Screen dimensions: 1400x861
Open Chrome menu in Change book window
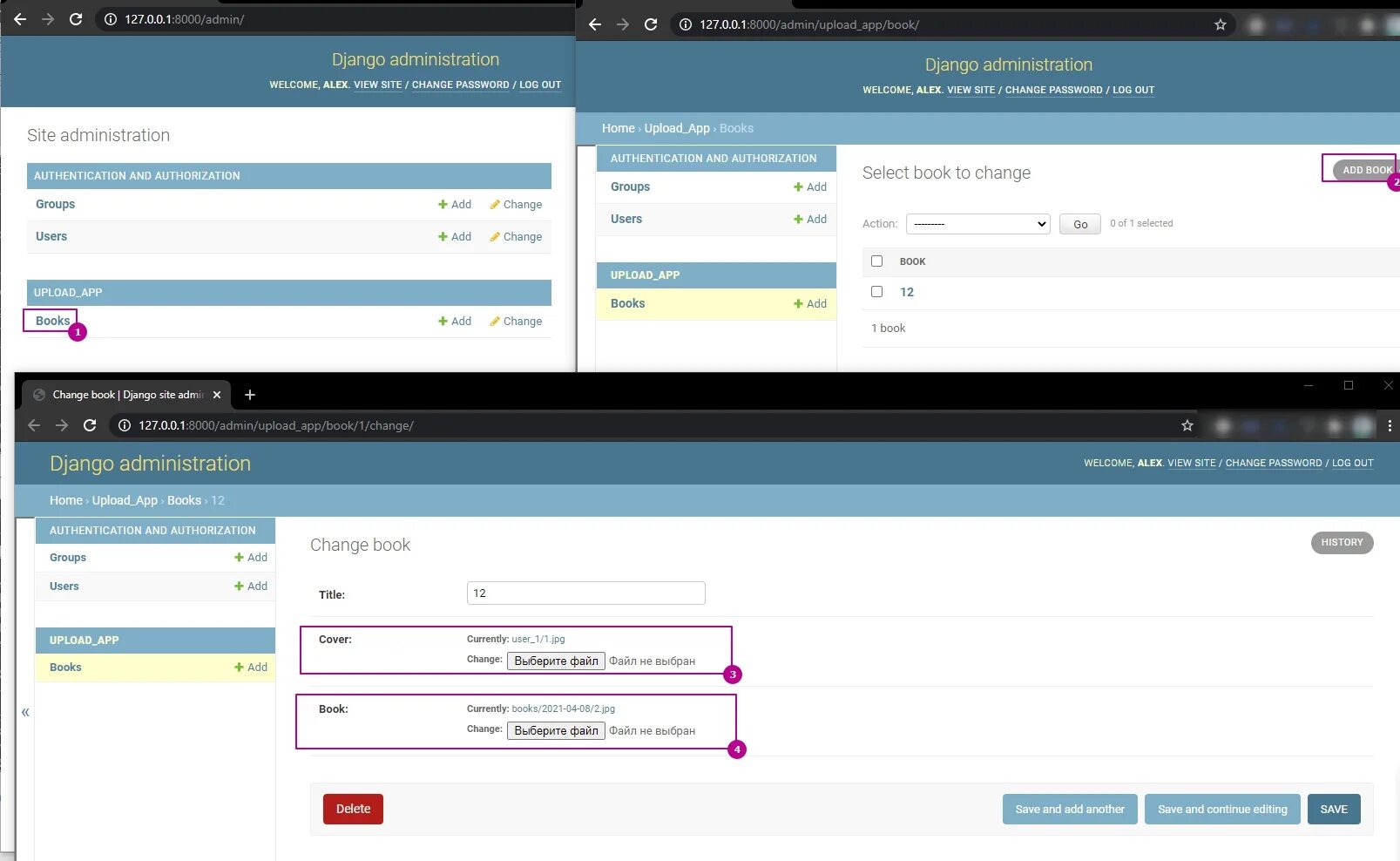1390,426
